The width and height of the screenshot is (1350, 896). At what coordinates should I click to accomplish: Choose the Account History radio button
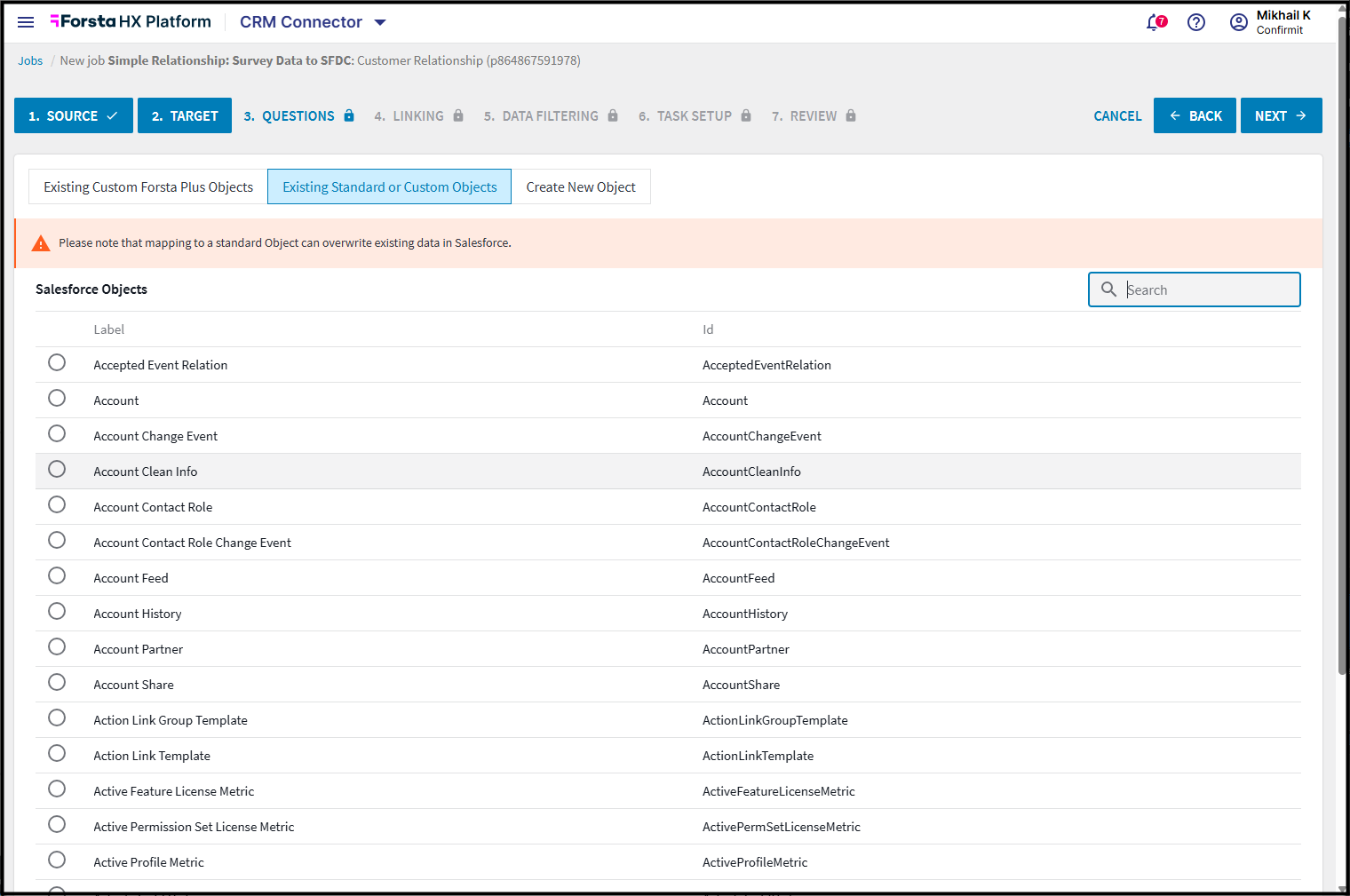tap(57, 611)
